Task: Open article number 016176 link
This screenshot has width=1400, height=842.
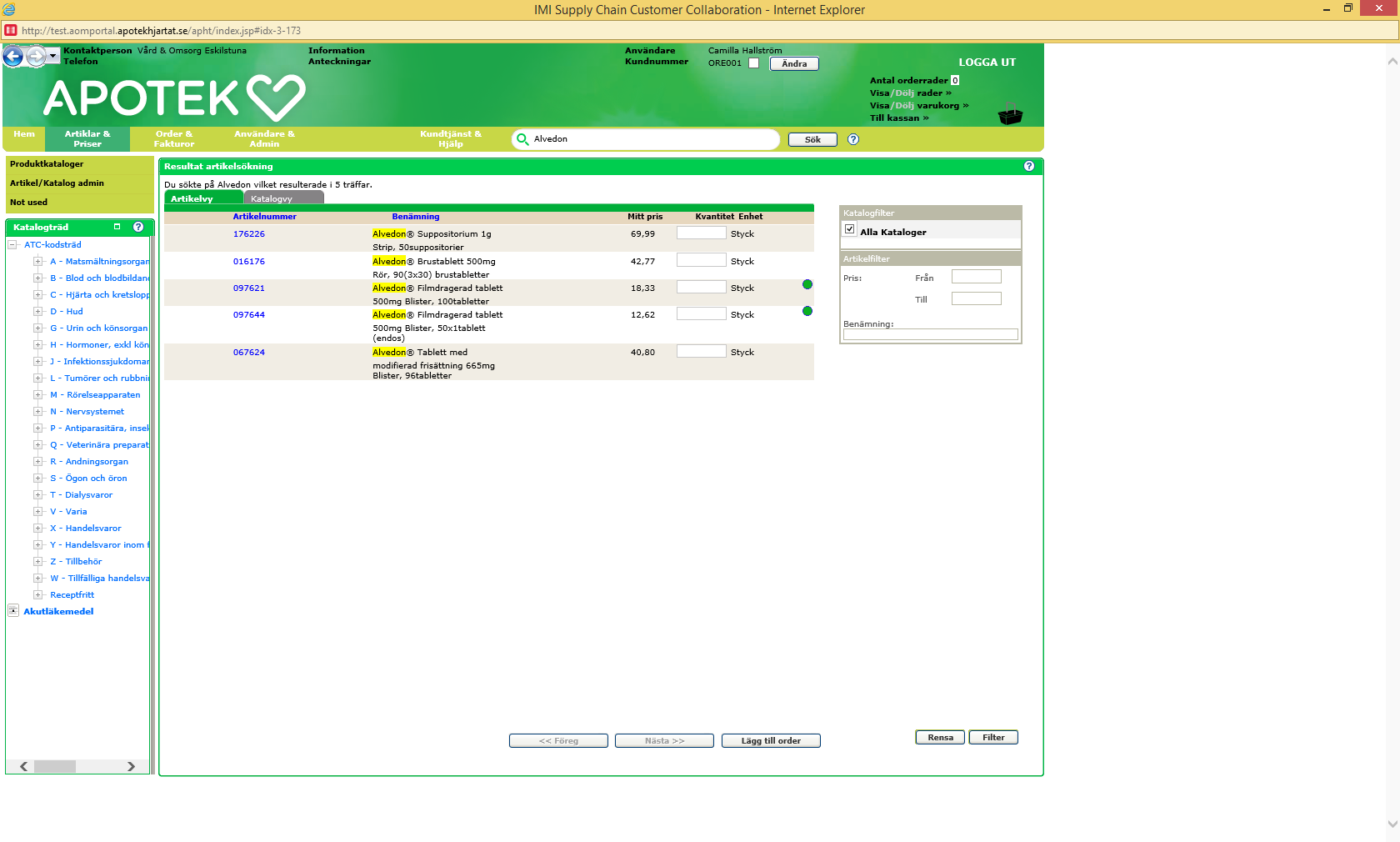Action: (x=249, y=262)
